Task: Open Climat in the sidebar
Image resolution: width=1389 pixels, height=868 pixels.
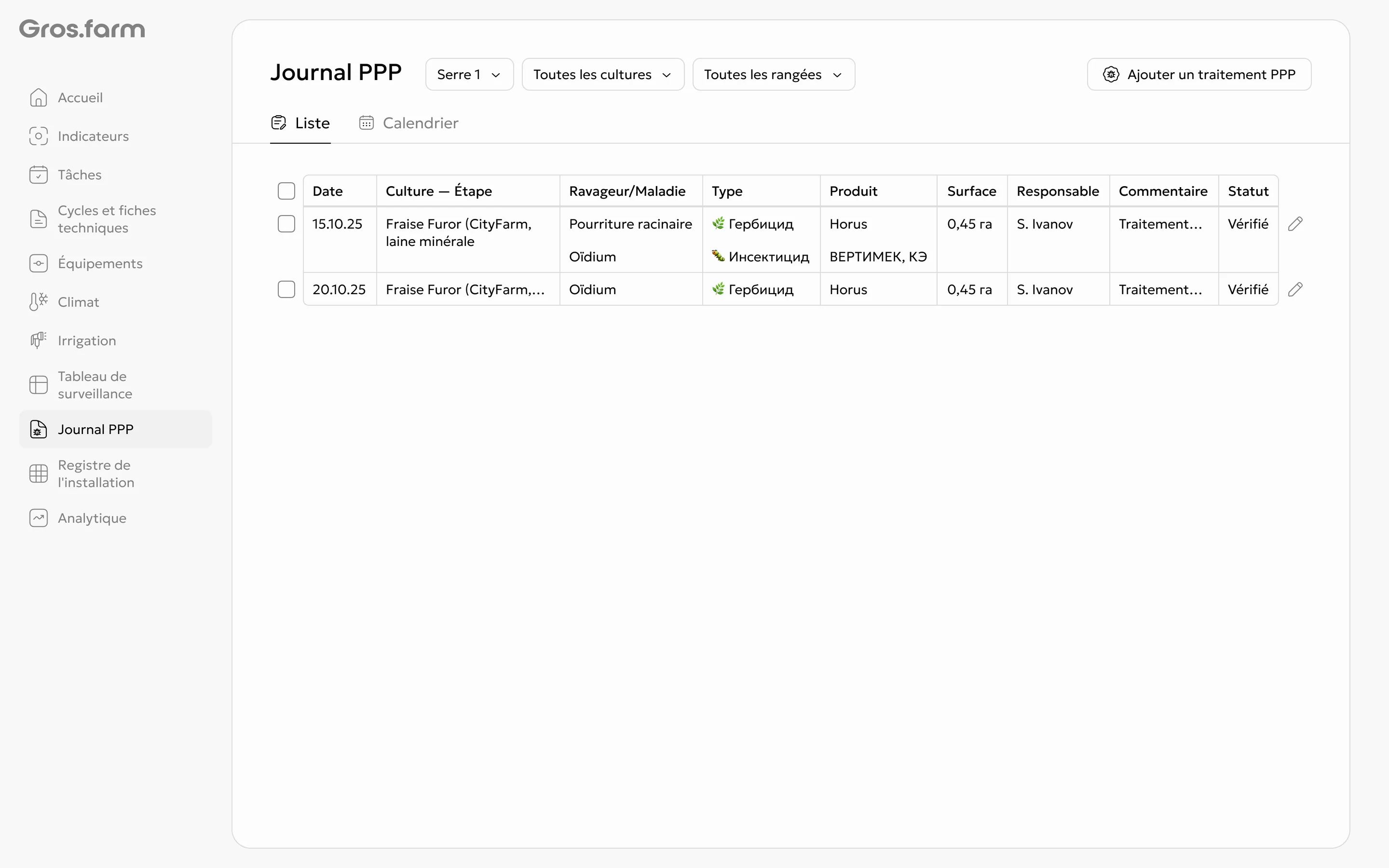Action: click(x=115, y=302)
